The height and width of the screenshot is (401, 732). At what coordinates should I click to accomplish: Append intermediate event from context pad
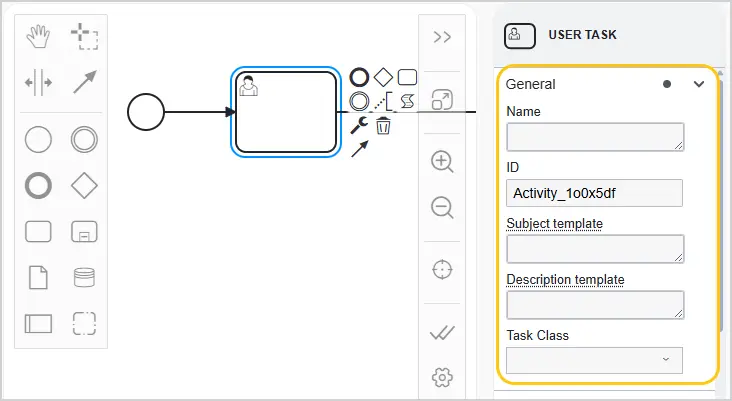(359, 101)
